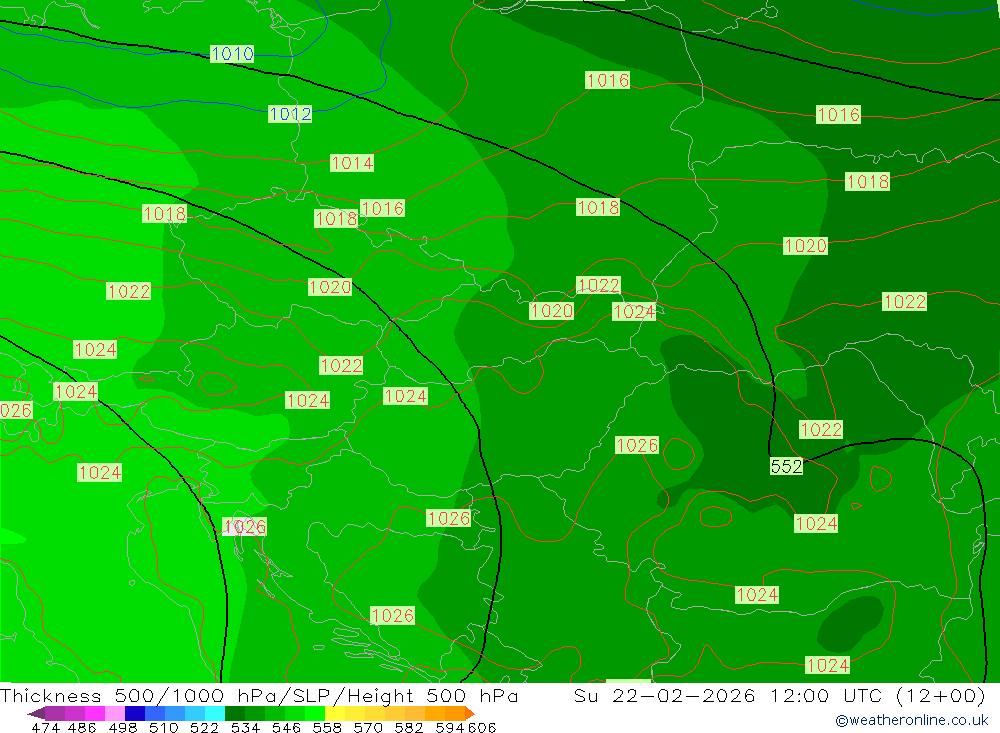Viewport: 1000px width, 733px height.
Task: Click the dark purple left arrow of legend
Action: pyautogui.click(x=36, y=713)
